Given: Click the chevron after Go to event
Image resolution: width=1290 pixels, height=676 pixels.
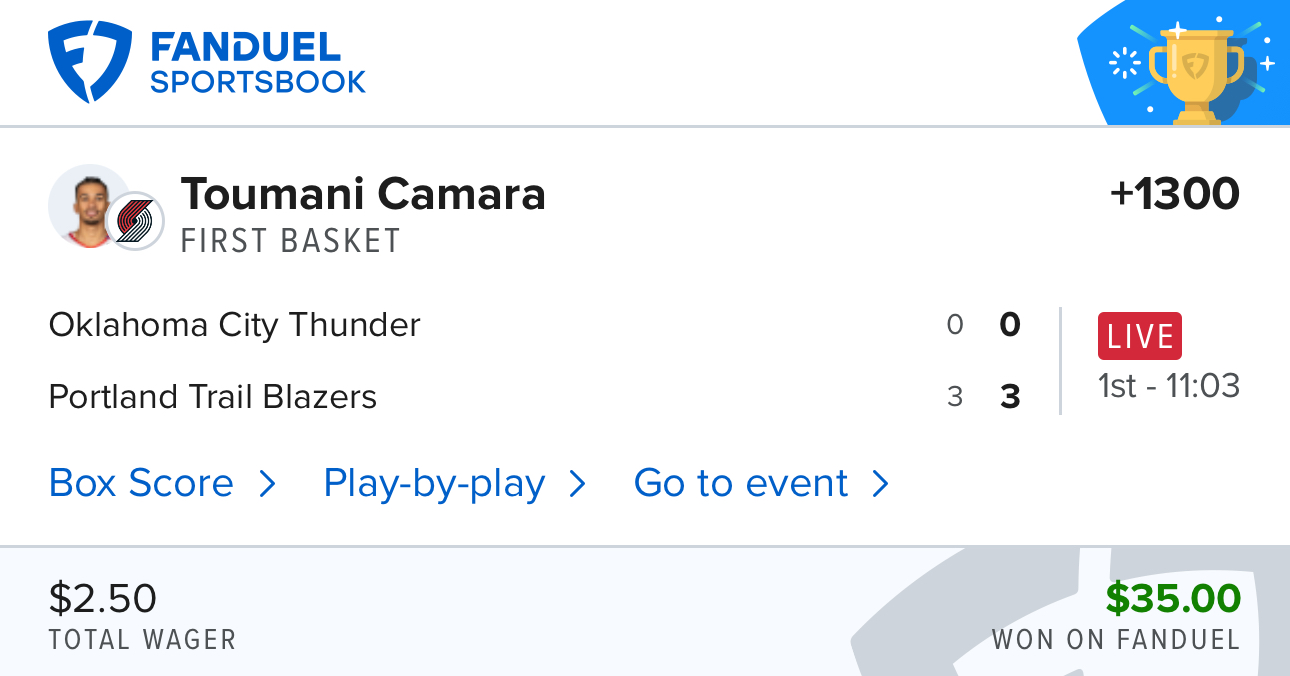Looking at the screenshot, I should 881,484.
